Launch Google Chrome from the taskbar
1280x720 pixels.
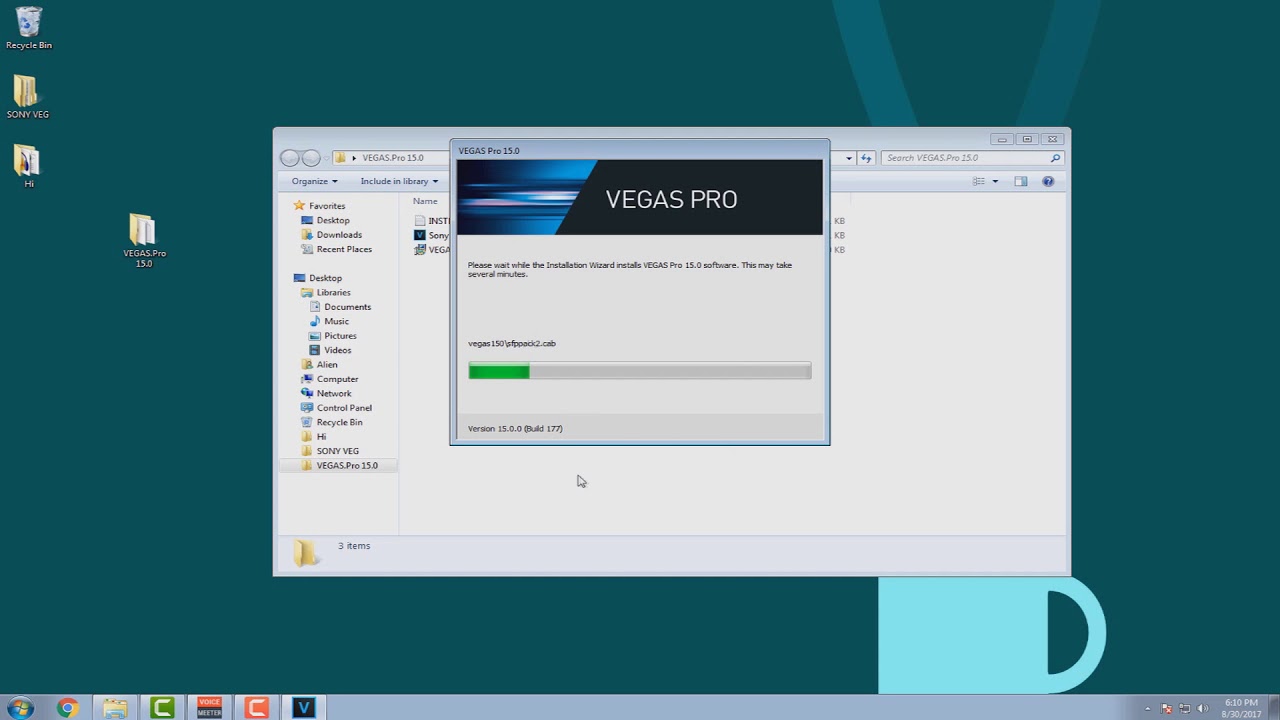(67, 708)
